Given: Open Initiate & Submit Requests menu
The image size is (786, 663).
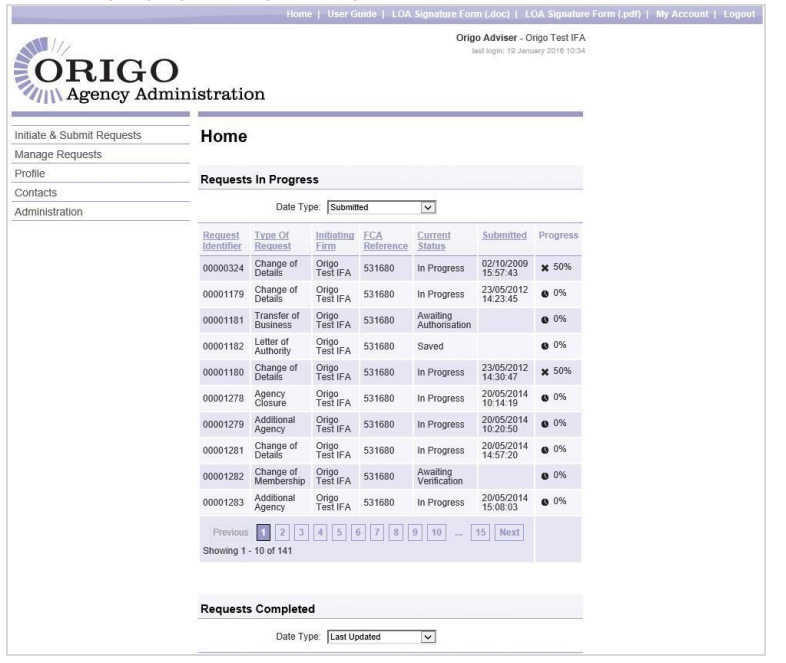Looking at the screenshot, I should 78,135.
